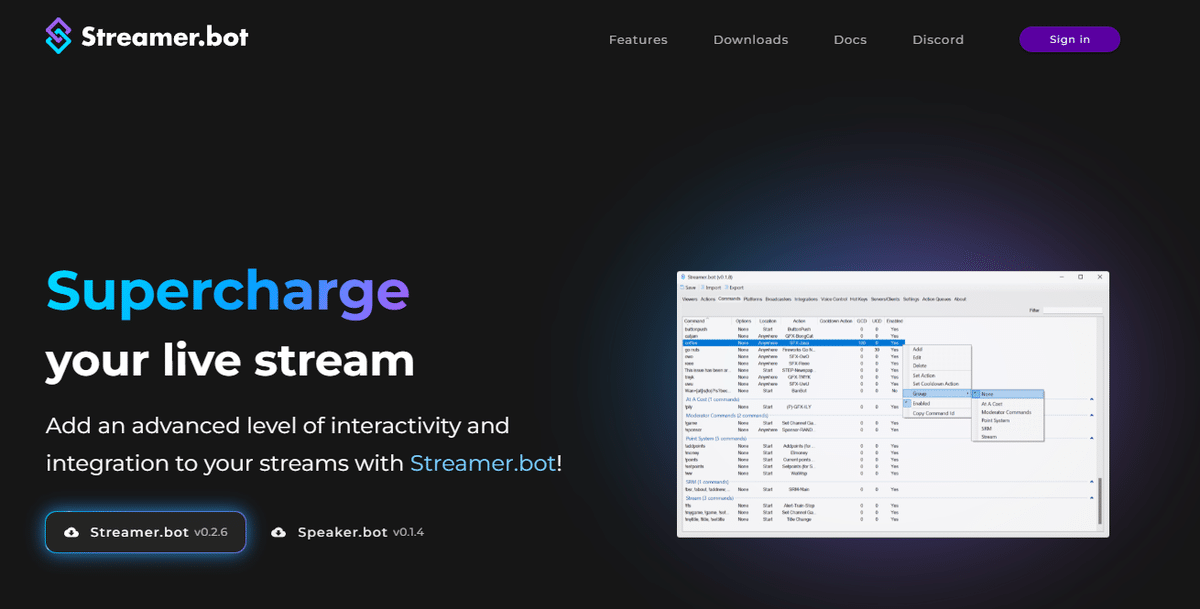
Task: Open the Features page from the navigation
Action: tap(638, 40)
